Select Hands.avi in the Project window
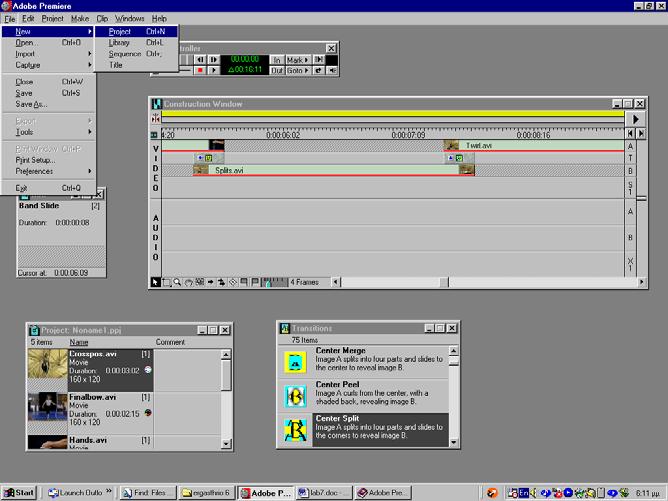 click(x=90, y=442)
